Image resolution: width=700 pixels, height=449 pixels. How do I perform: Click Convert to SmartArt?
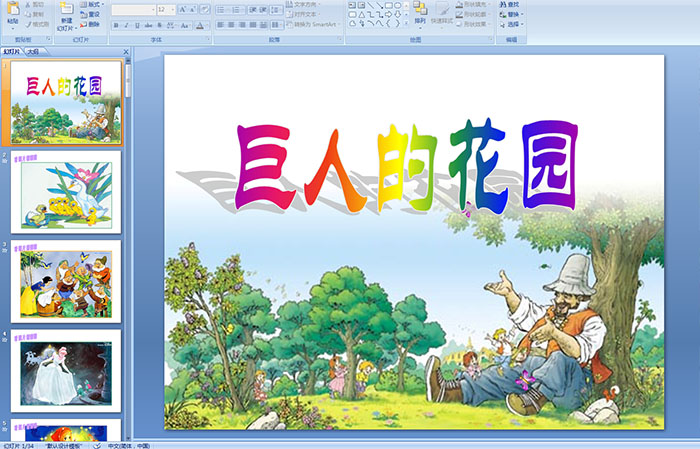313,24
